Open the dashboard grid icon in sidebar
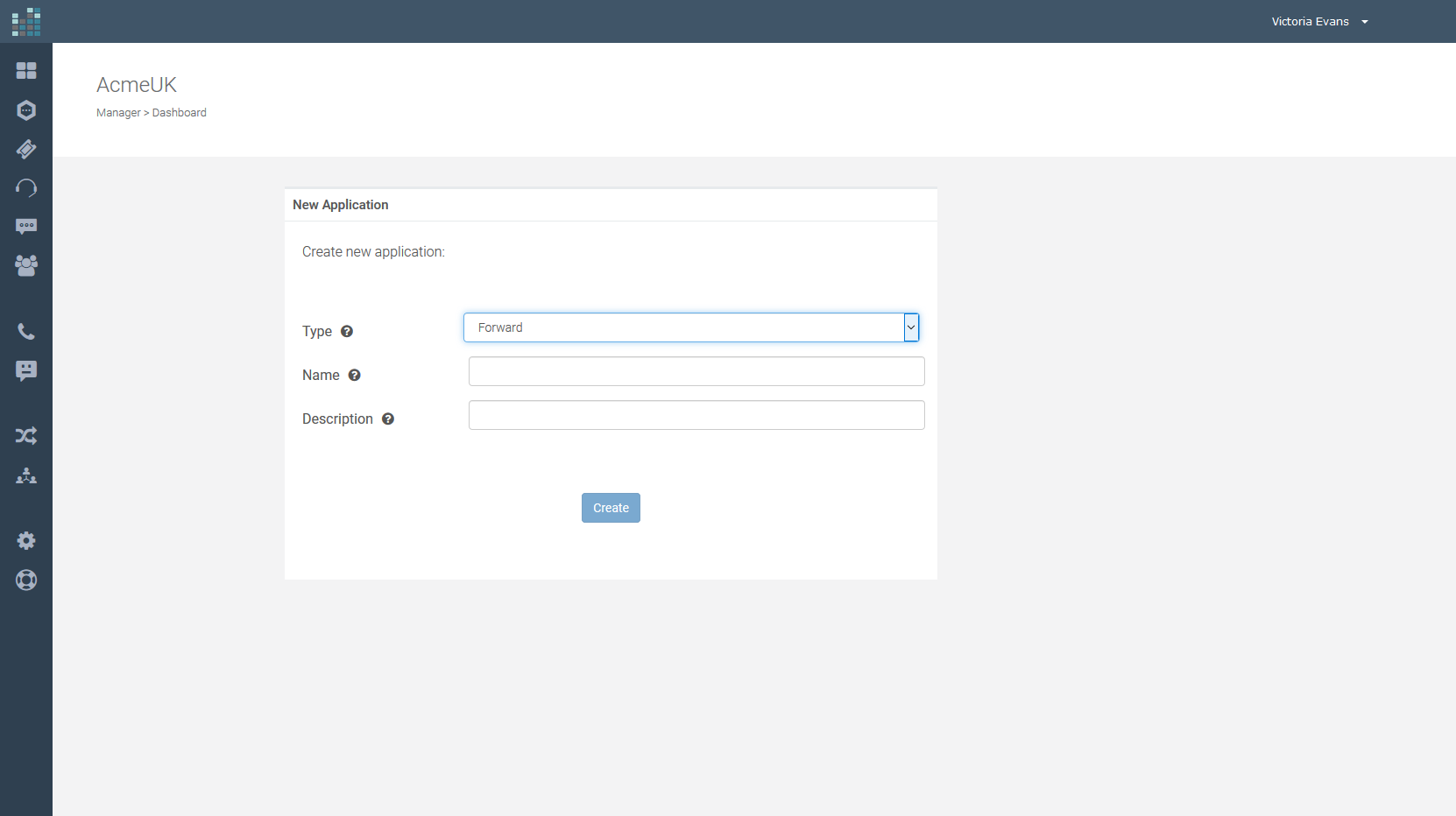 coord(26,71)
